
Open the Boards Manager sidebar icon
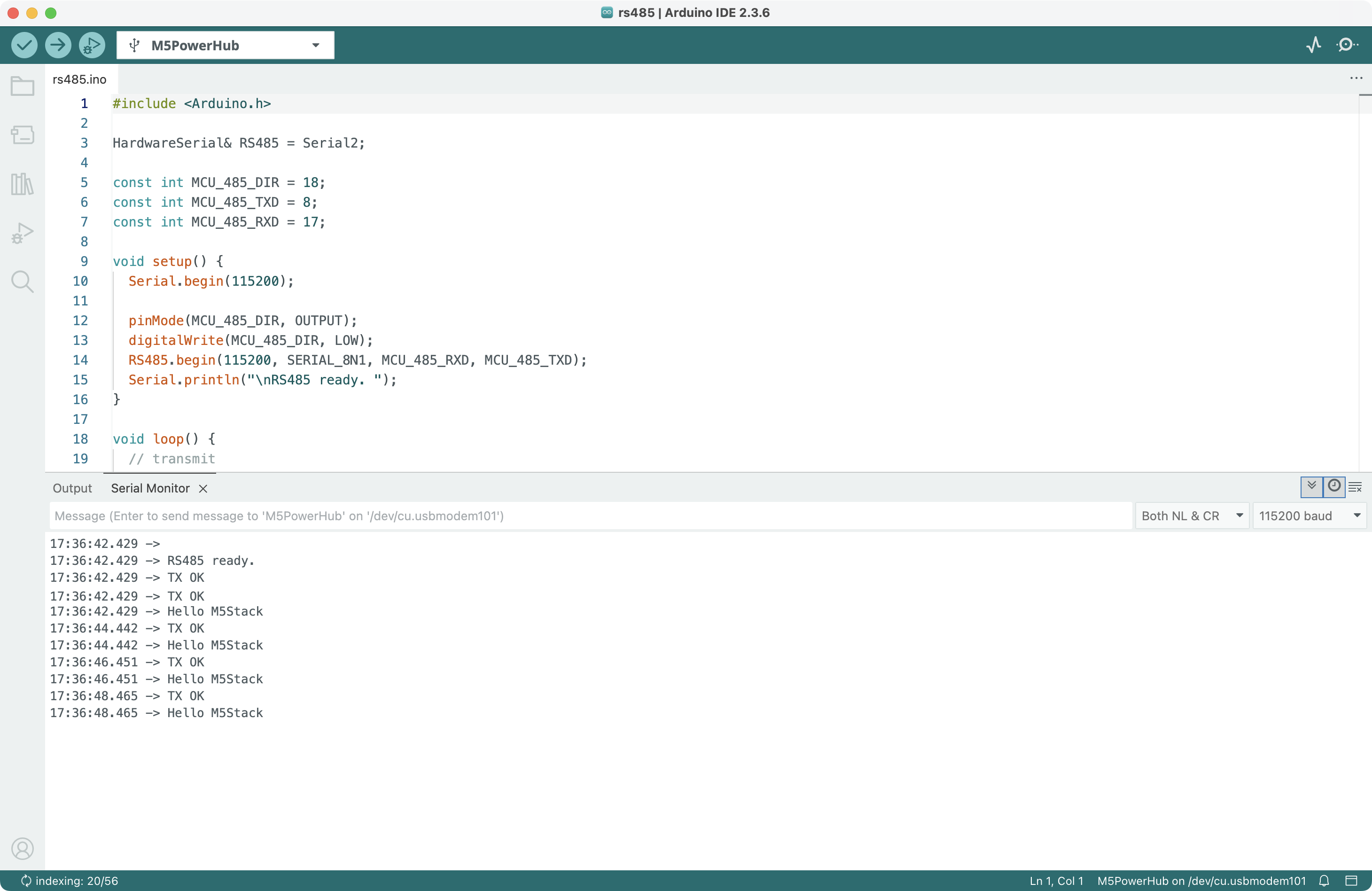(23, 135)
